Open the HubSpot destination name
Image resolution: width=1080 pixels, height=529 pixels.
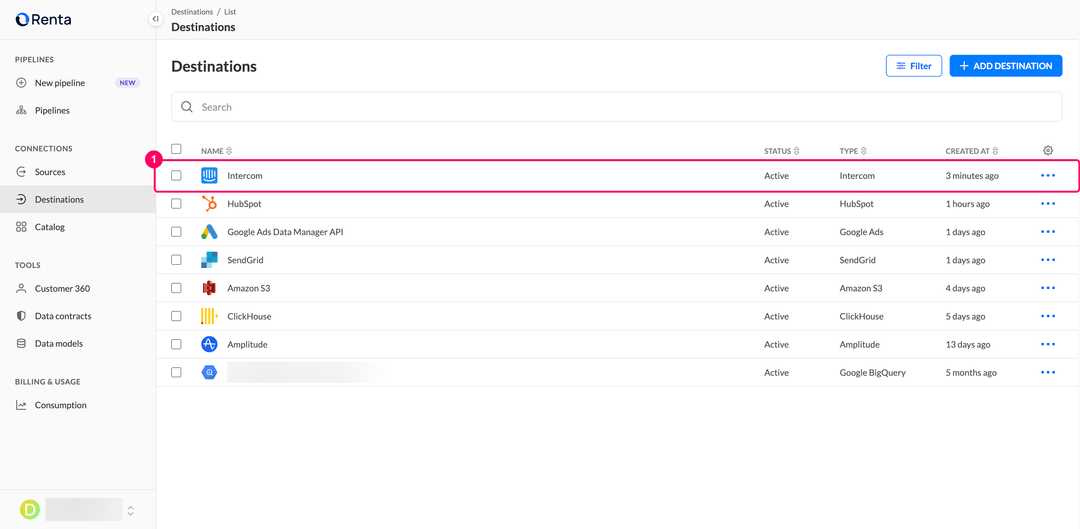point(244,204)
